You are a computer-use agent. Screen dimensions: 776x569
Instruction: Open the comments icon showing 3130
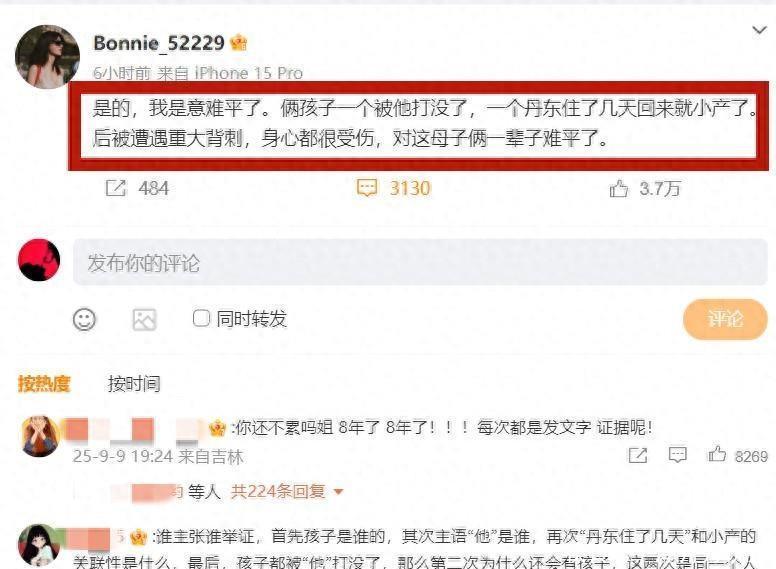click(367, 188)
